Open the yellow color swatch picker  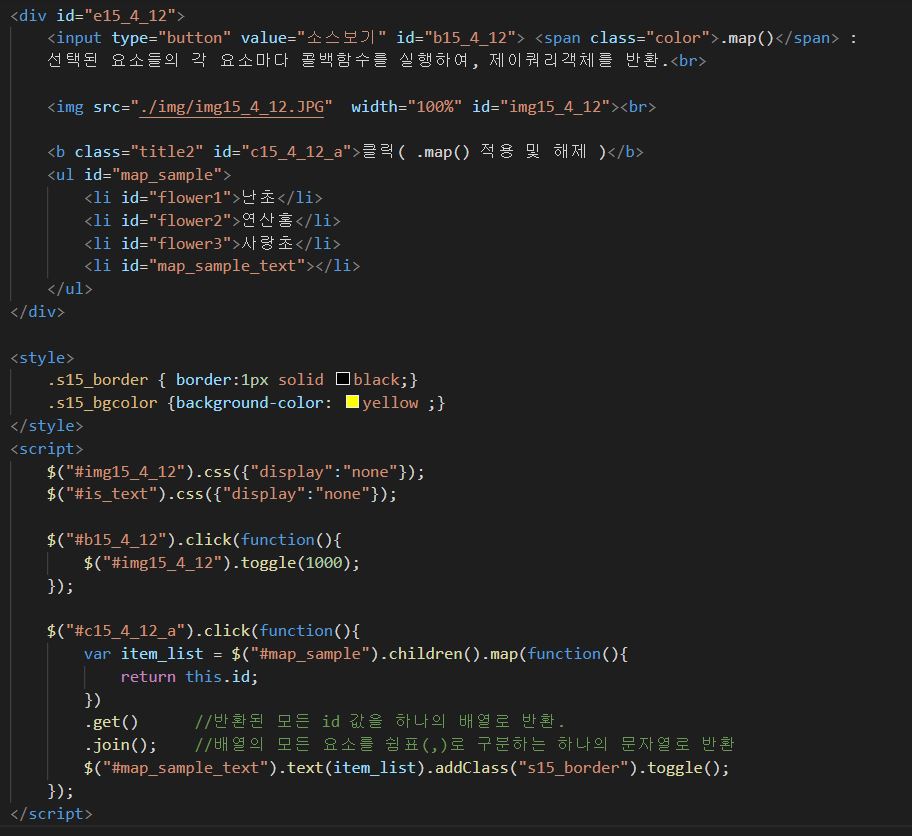(x=352, y=401)
